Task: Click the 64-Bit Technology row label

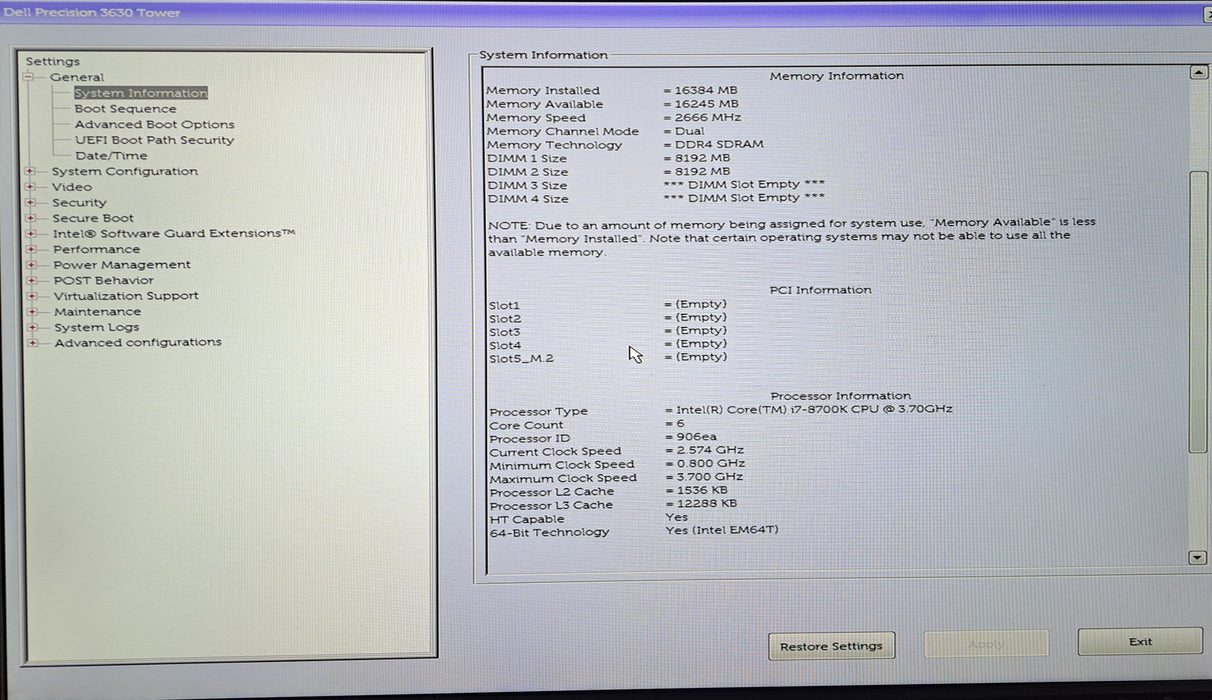Action: pos(549,532)
